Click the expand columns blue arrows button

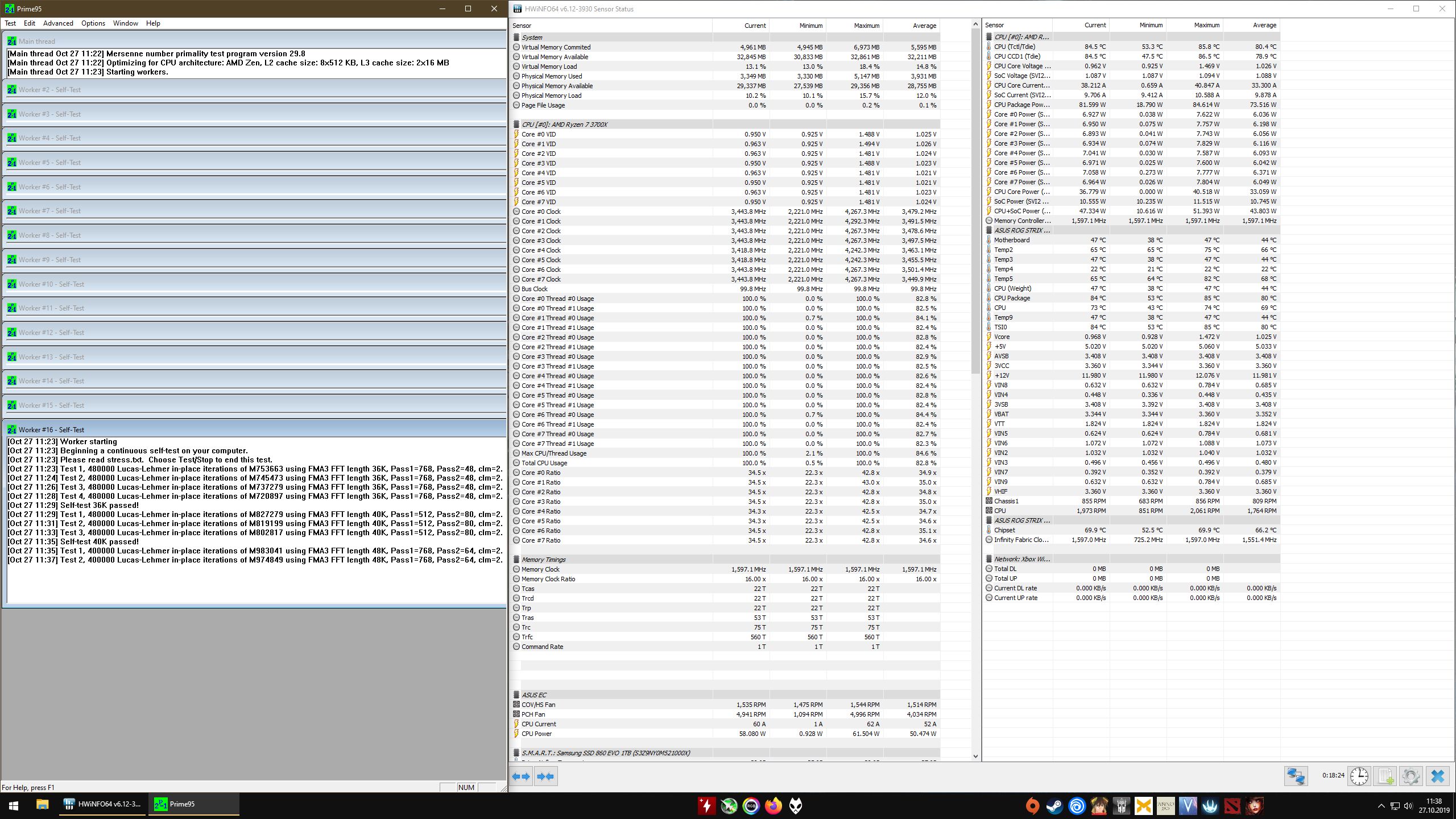tap(521, 776)
